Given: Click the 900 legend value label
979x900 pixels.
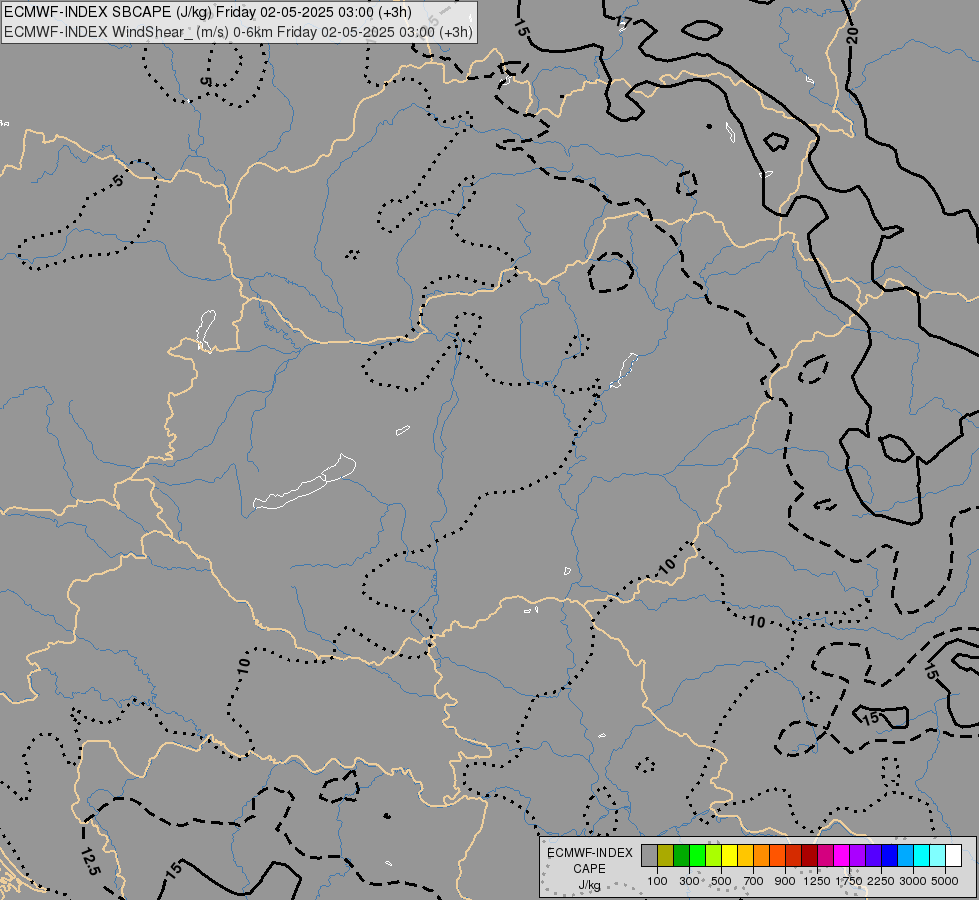Looking at the screenshot, I should [x=785, y=881].
